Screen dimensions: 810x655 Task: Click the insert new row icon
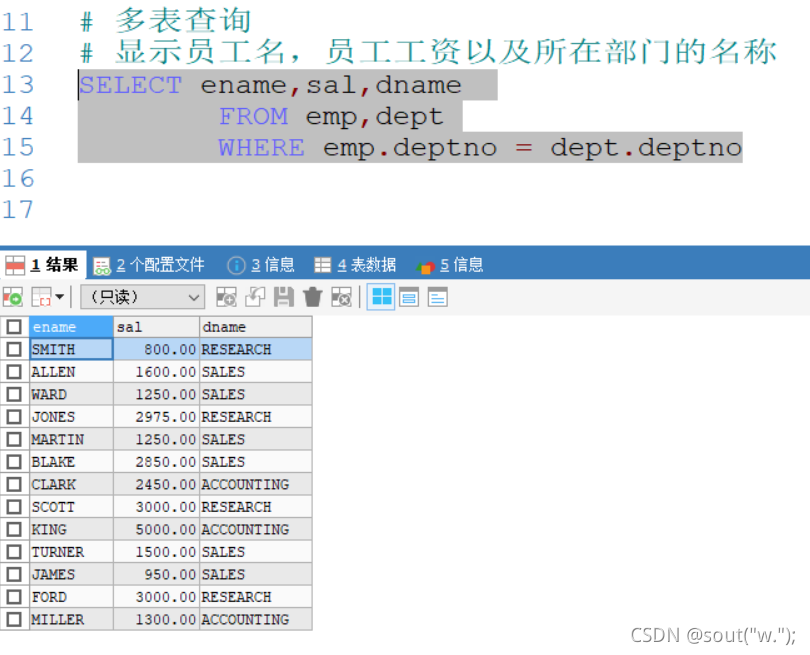(226, 298)
